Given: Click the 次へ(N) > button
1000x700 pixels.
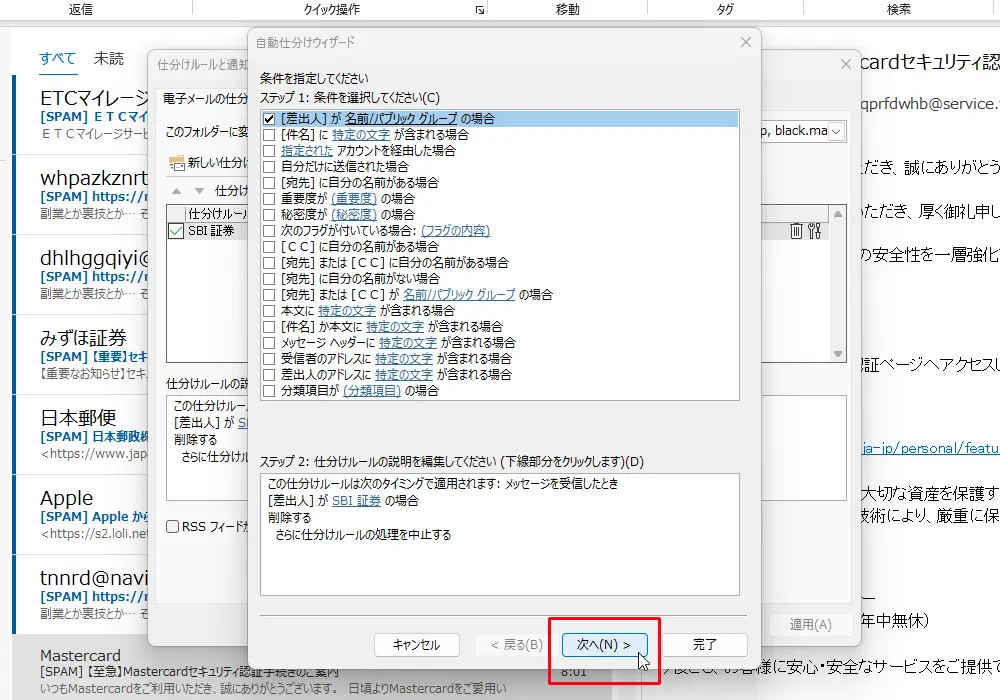Looking at the screenshot, I should [x=605, y=645].
